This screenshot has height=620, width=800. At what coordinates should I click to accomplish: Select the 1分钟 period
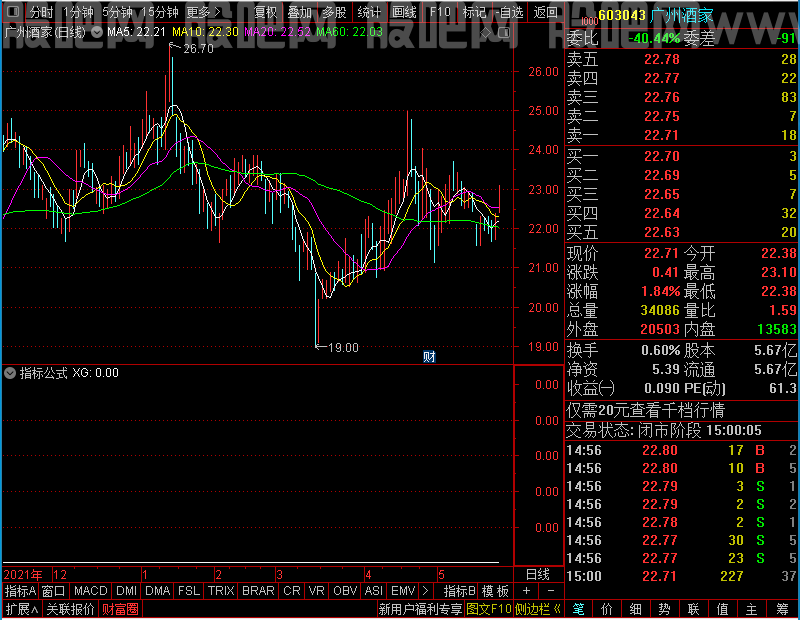pyautogui.click(x=78, y=12)
